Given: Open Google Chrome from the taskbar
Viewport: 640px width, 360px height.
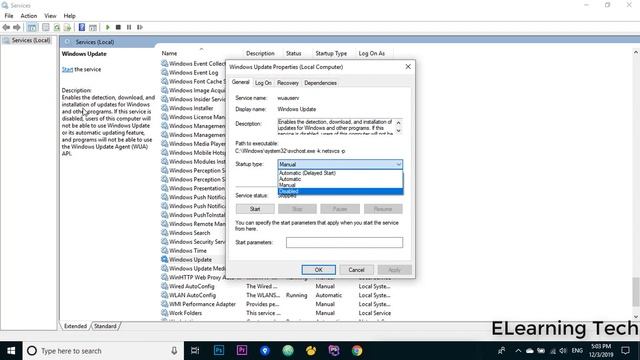Looking at the screenshot, I should (x=357, y=351).
